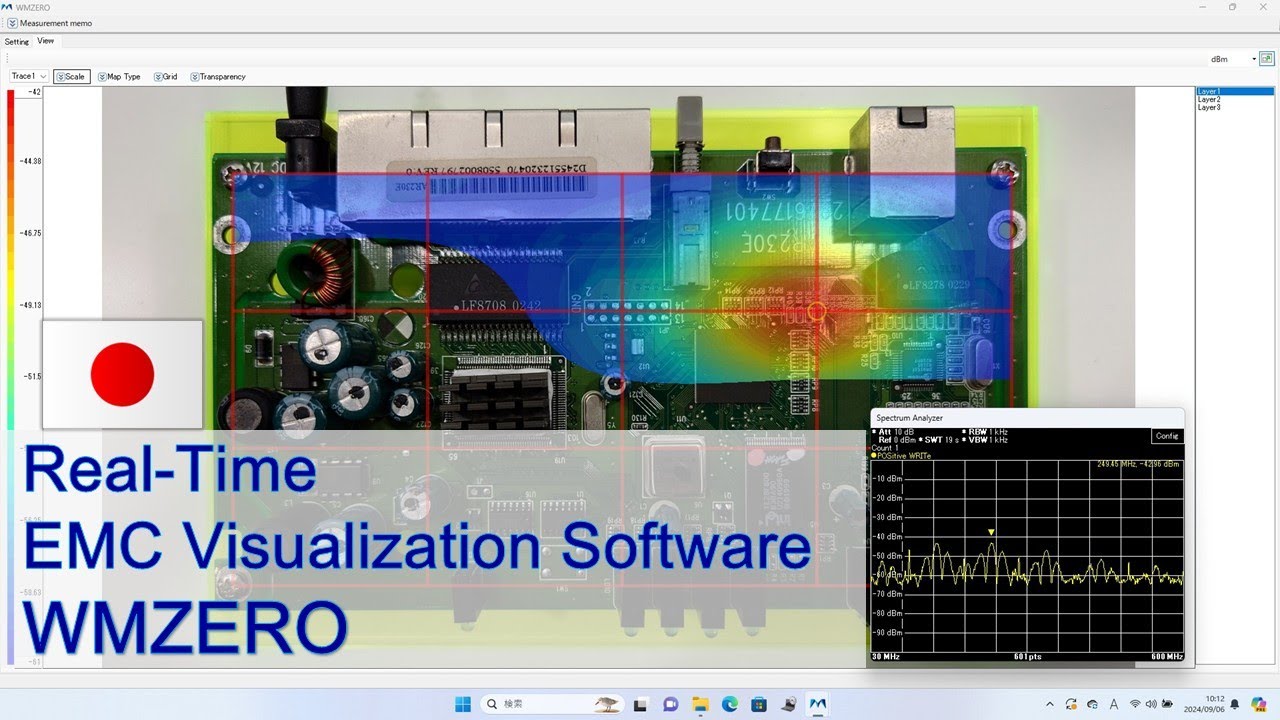This screenshot has width=1280, height=720.
Task: Expand the Scale options
Action: [71, 76]
